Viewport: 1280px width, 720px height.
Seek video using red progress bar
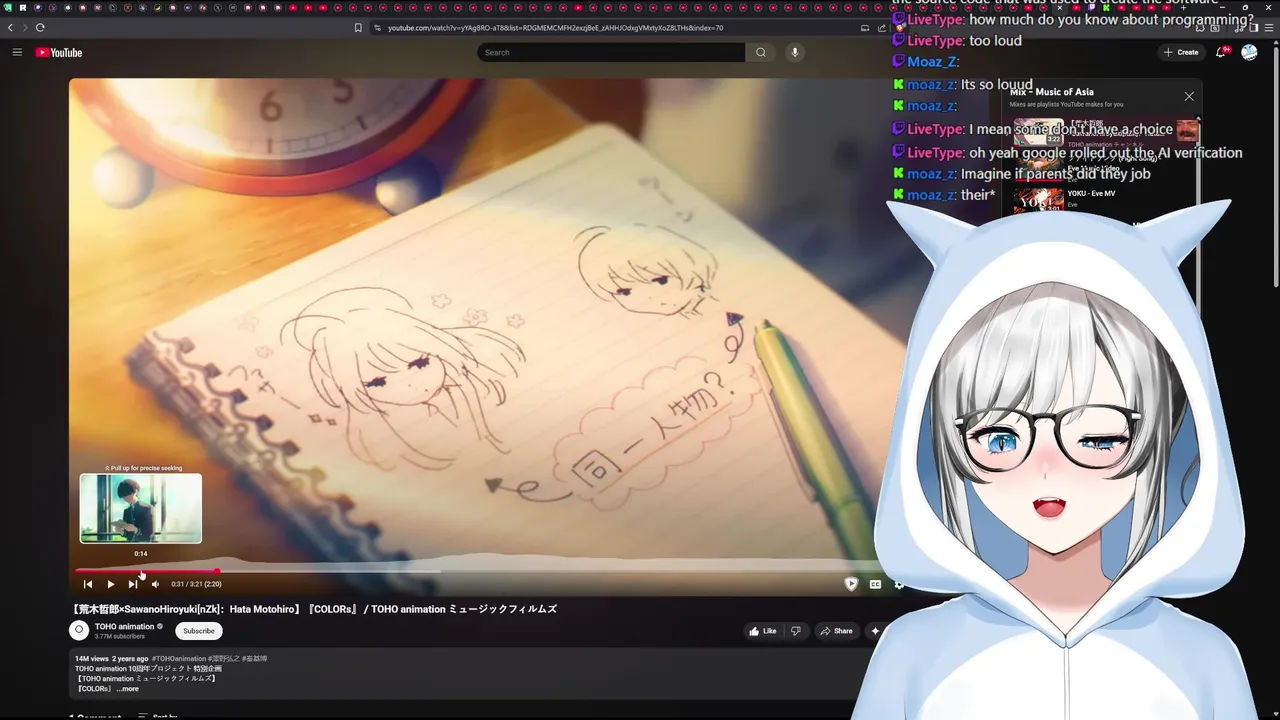[x=147, y=572]
